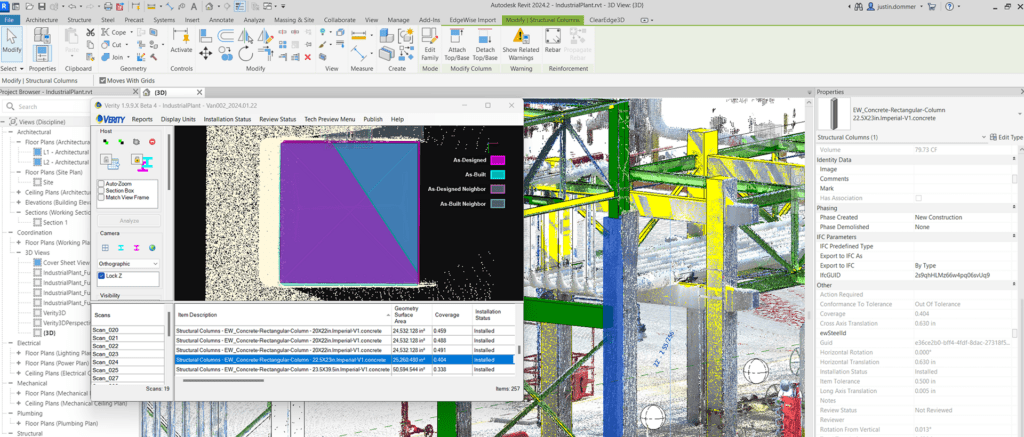
Task: Toggle the Lock Z checkbox
Action: pyautogui.click(x=101, y=276)
